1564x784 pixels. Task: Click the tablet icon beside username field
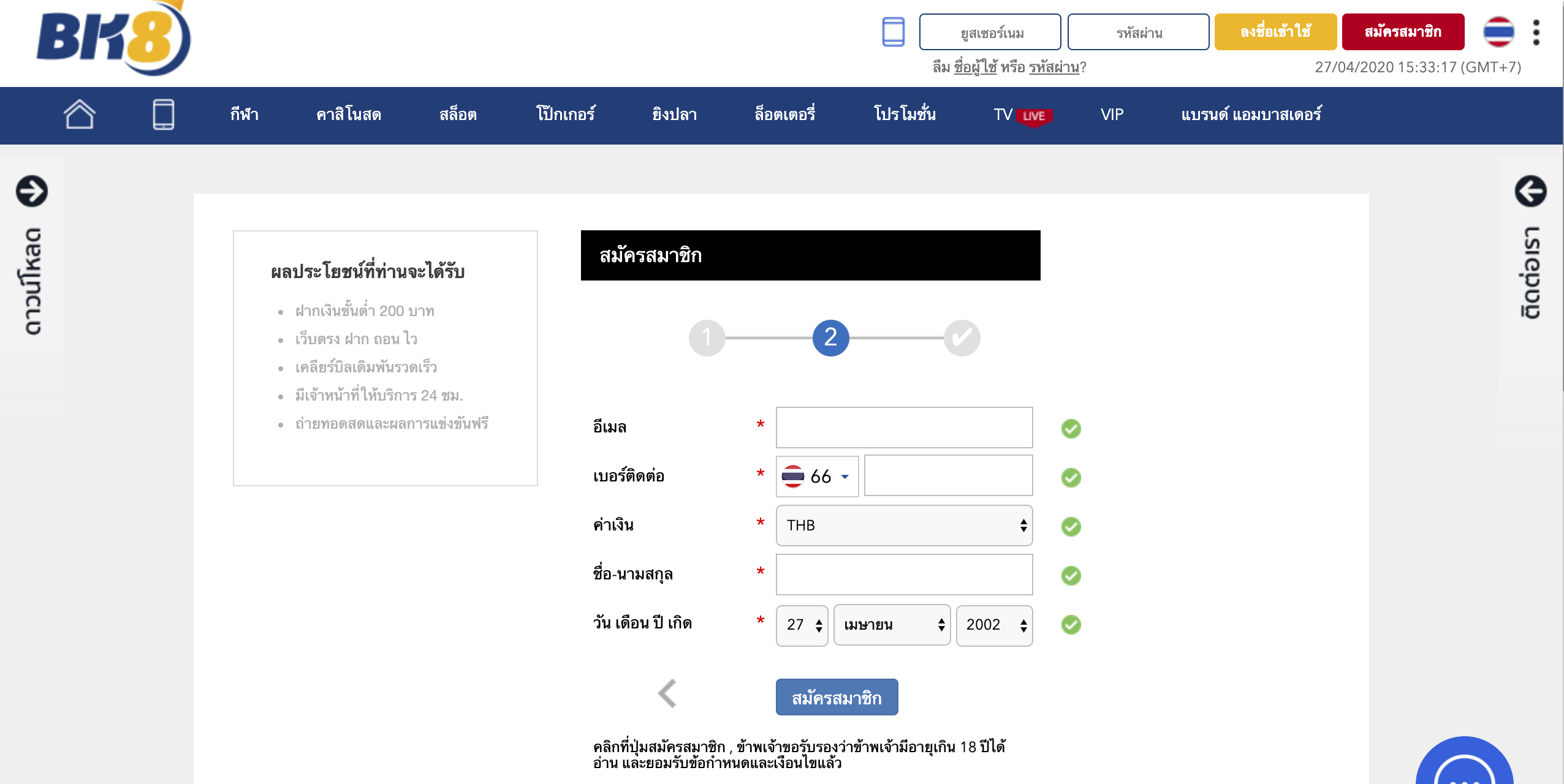point(893,32)
